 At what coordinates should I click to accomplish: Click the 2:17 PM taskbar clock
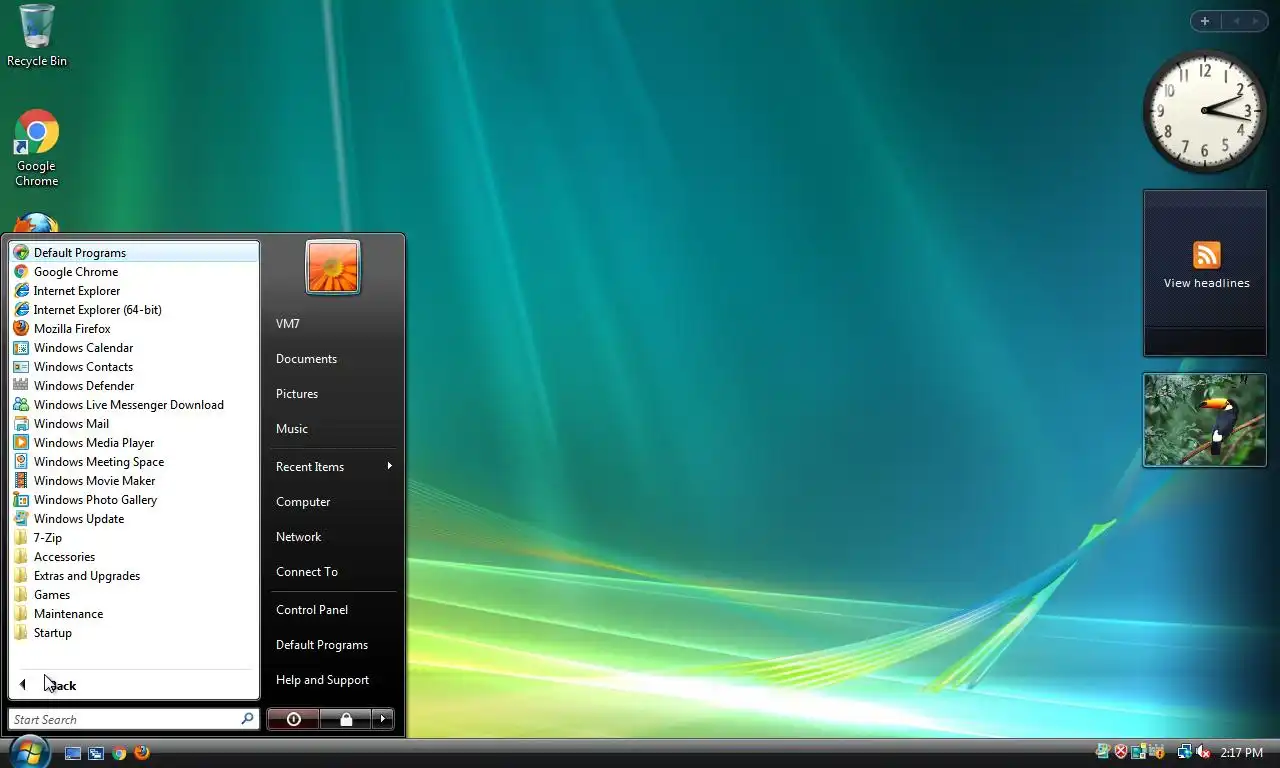[1241, 753]
